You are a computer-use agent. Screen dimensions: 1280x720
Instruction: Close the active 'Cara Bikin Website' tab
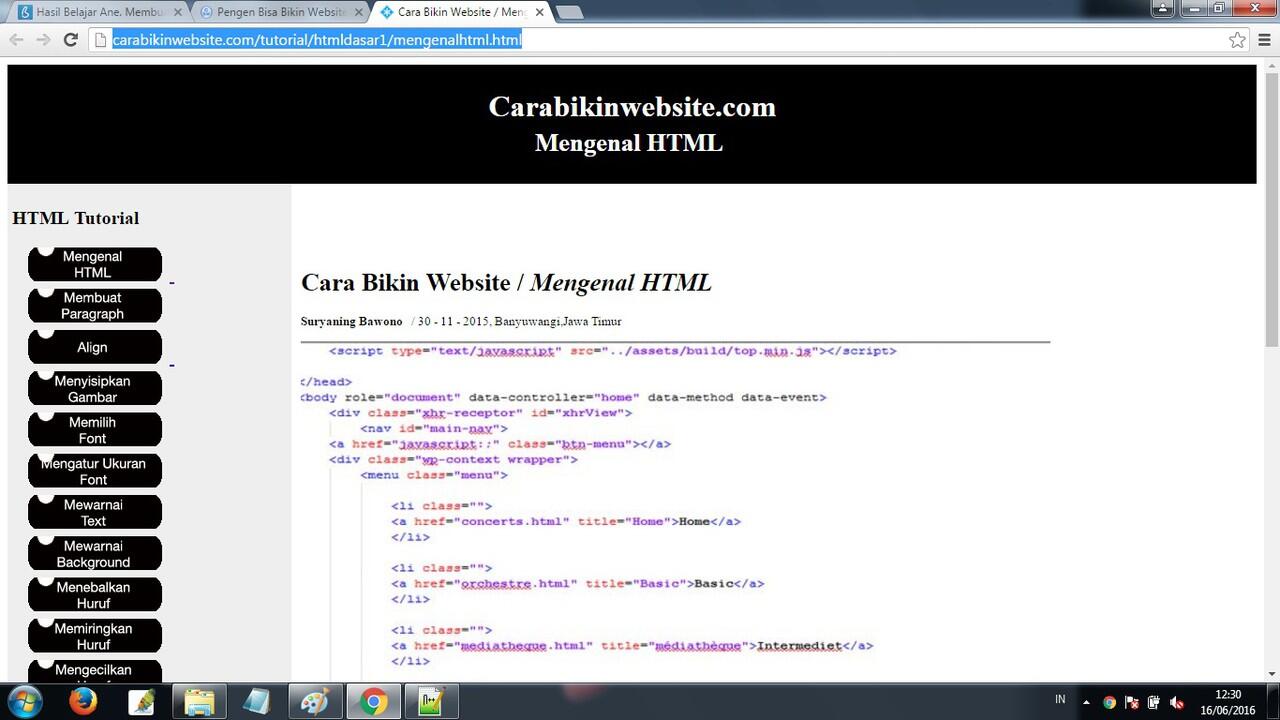coord(539,13)
